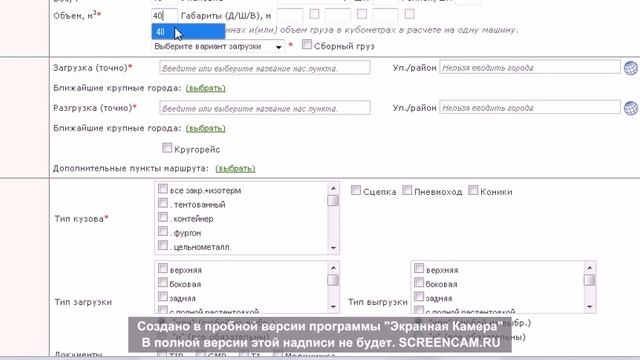Check 'боковая' in unloading type list

tap(419, 282)
